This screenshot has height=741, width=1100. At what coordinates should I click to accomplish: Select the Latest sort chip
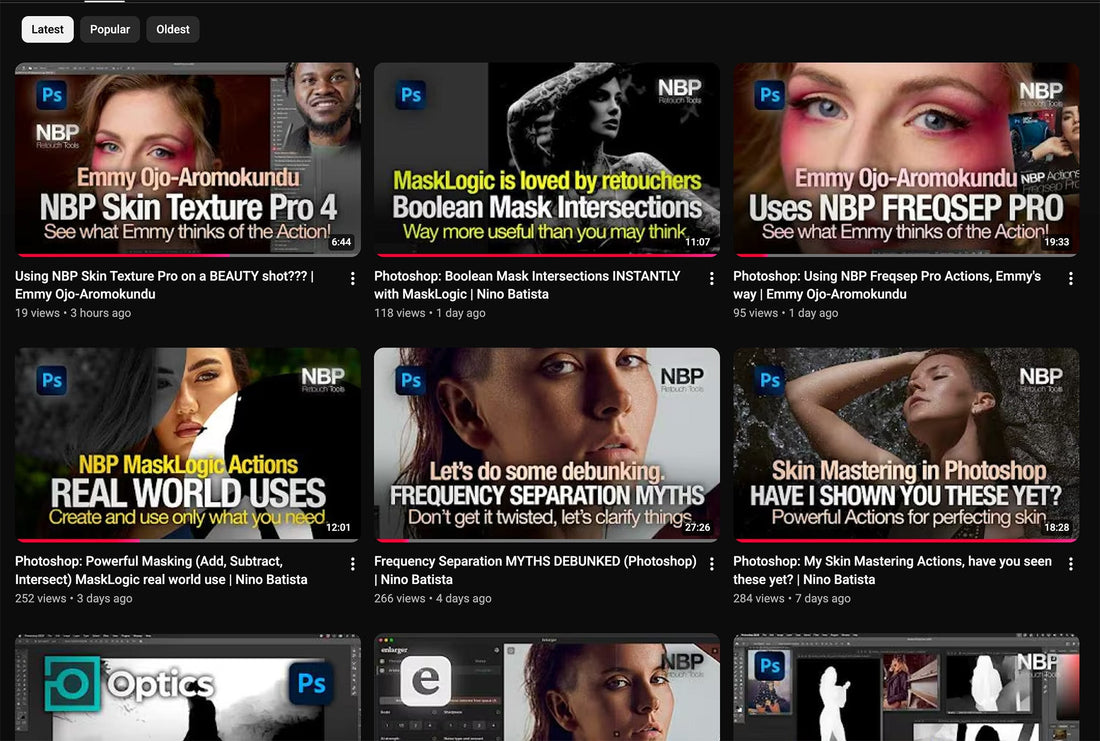47,29
